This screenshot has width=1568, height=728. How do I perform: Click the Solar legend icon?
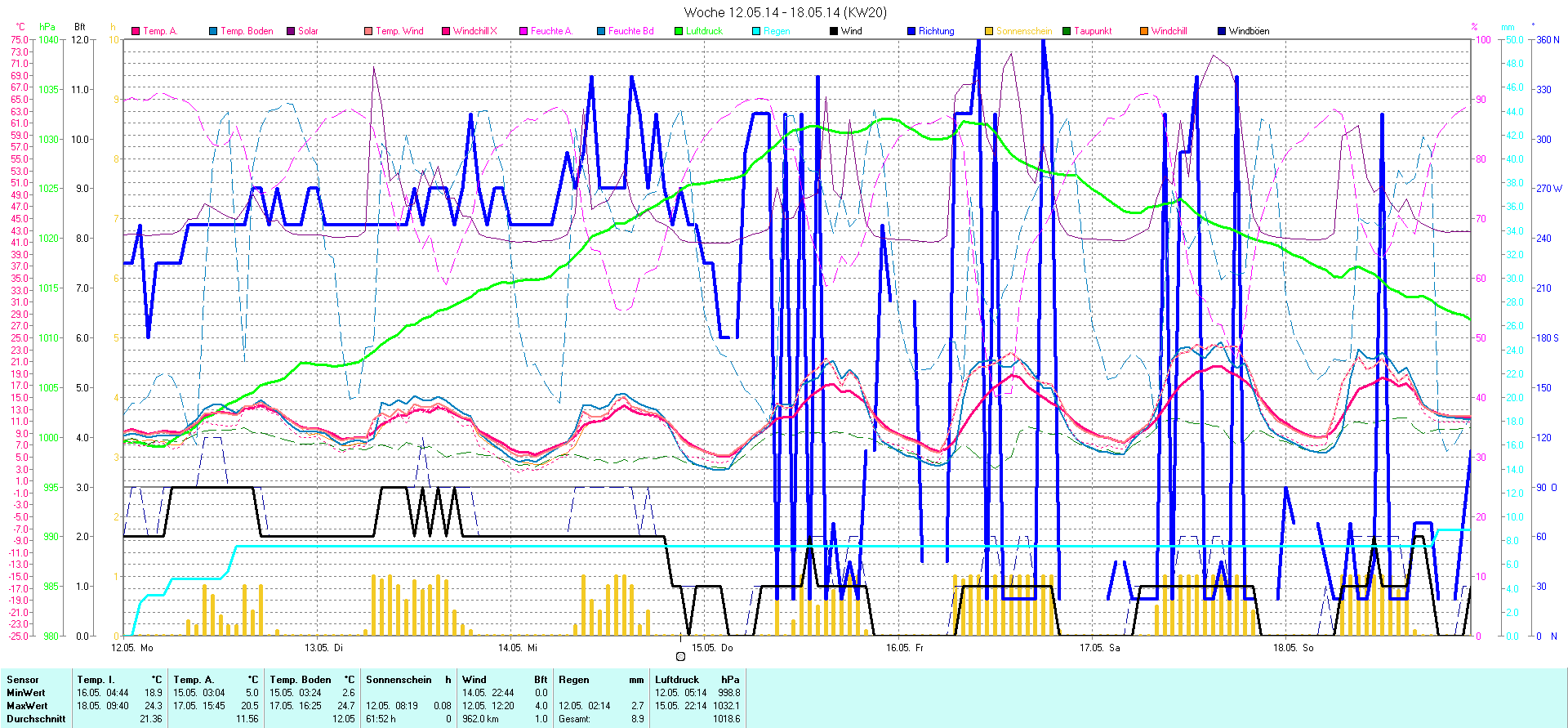[291, 31]
